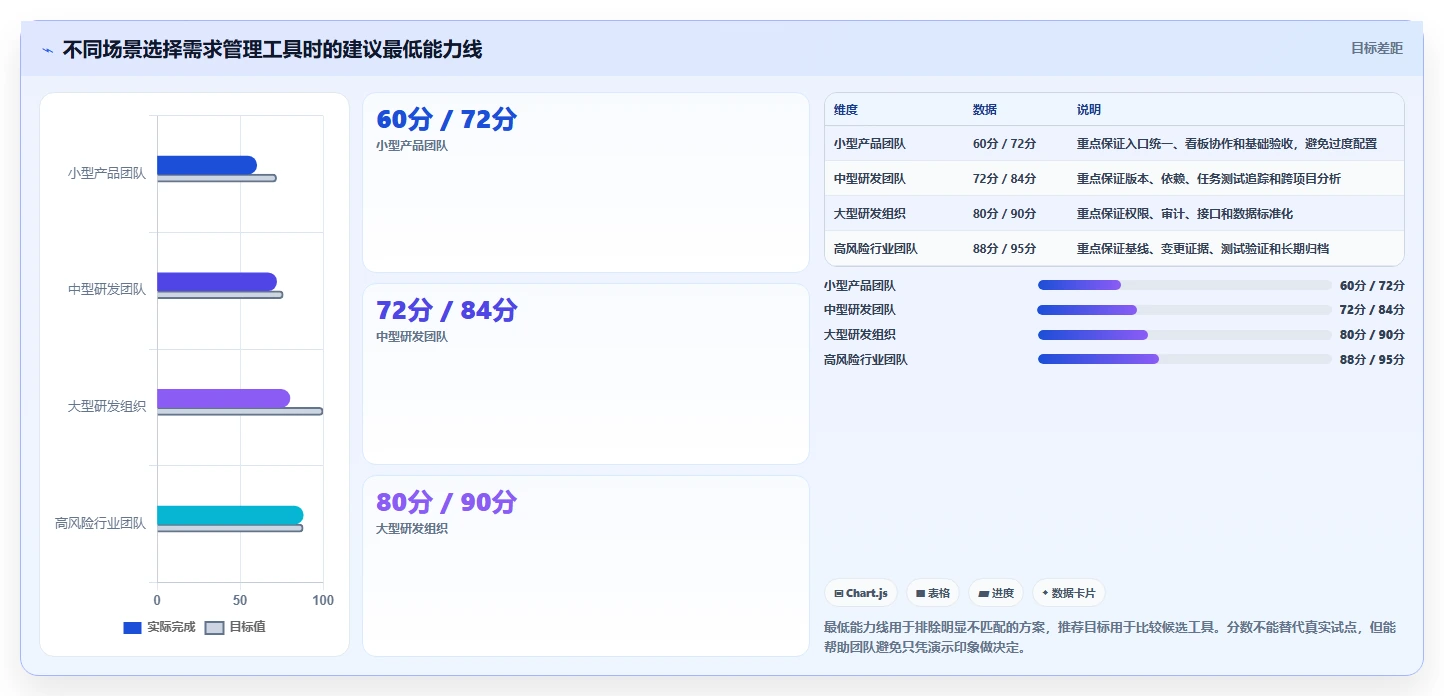Click the 重点保证版本、依赖、任务测试追踪和跨项目分析 description cell

pyautogui.click(x=1209, y=179)
